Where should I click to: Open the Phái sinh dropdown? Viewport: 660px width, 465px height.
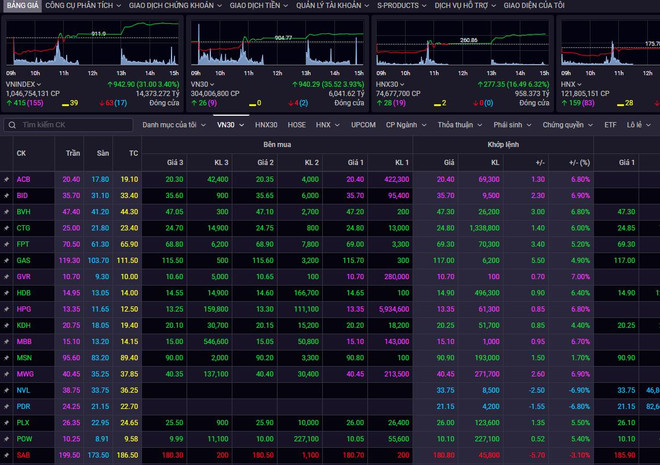point(513,125)
